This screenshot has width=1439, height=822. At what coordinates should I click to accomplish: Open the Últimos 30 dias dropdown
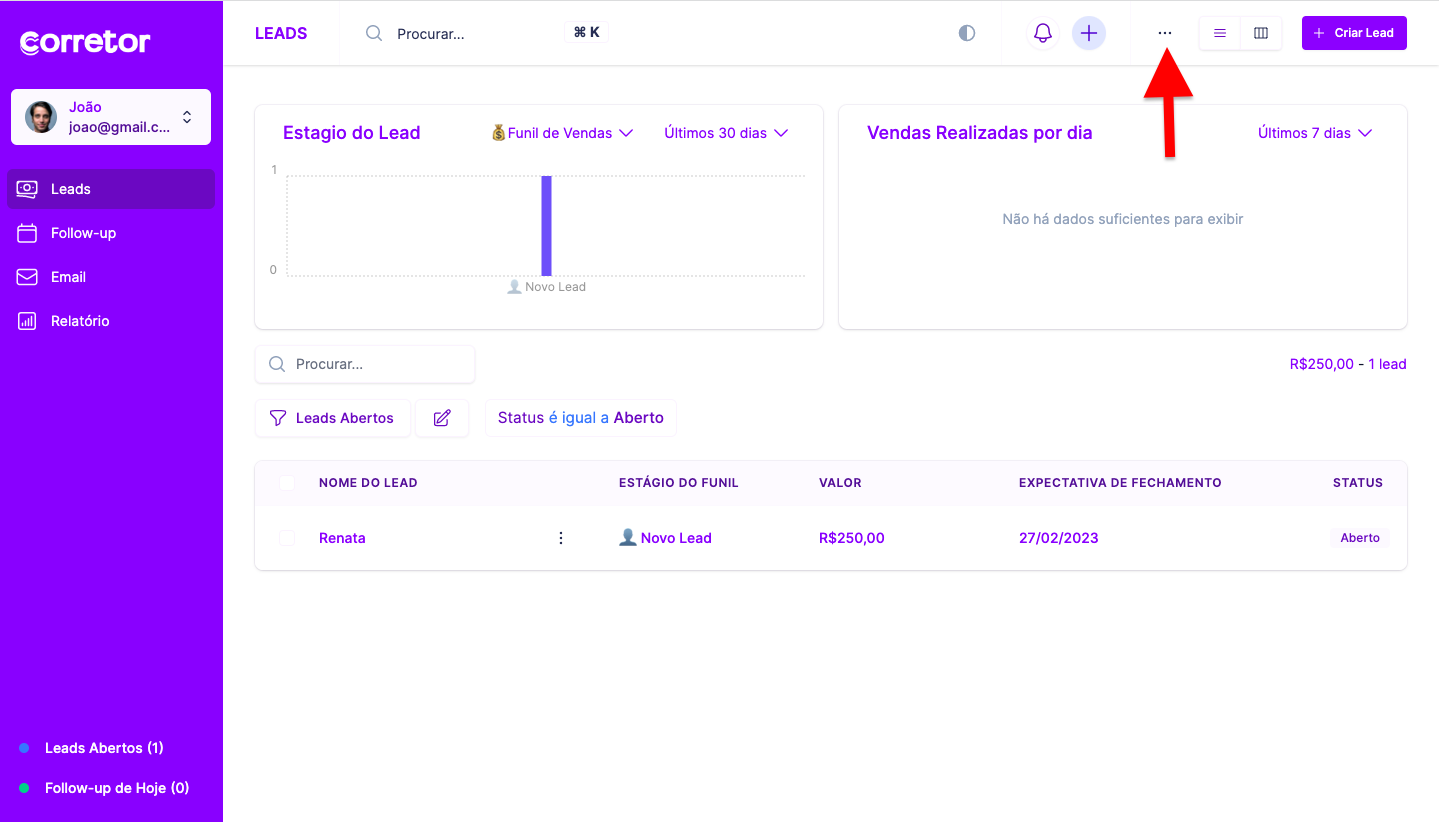[726, 133]
